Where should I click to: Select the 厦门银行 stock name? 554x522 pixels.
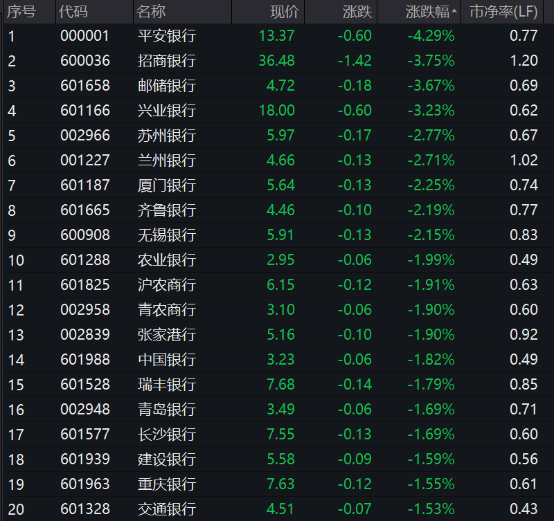click(x=167, y=185)
